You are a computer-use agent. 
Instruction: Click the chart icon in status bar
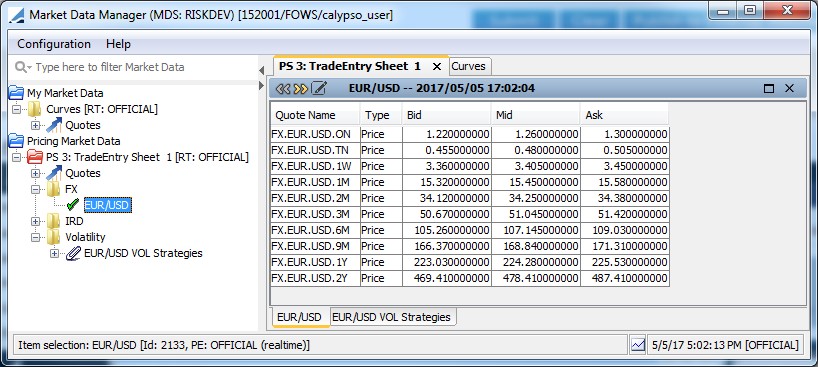pyautogui.click(x=637, y=345)
